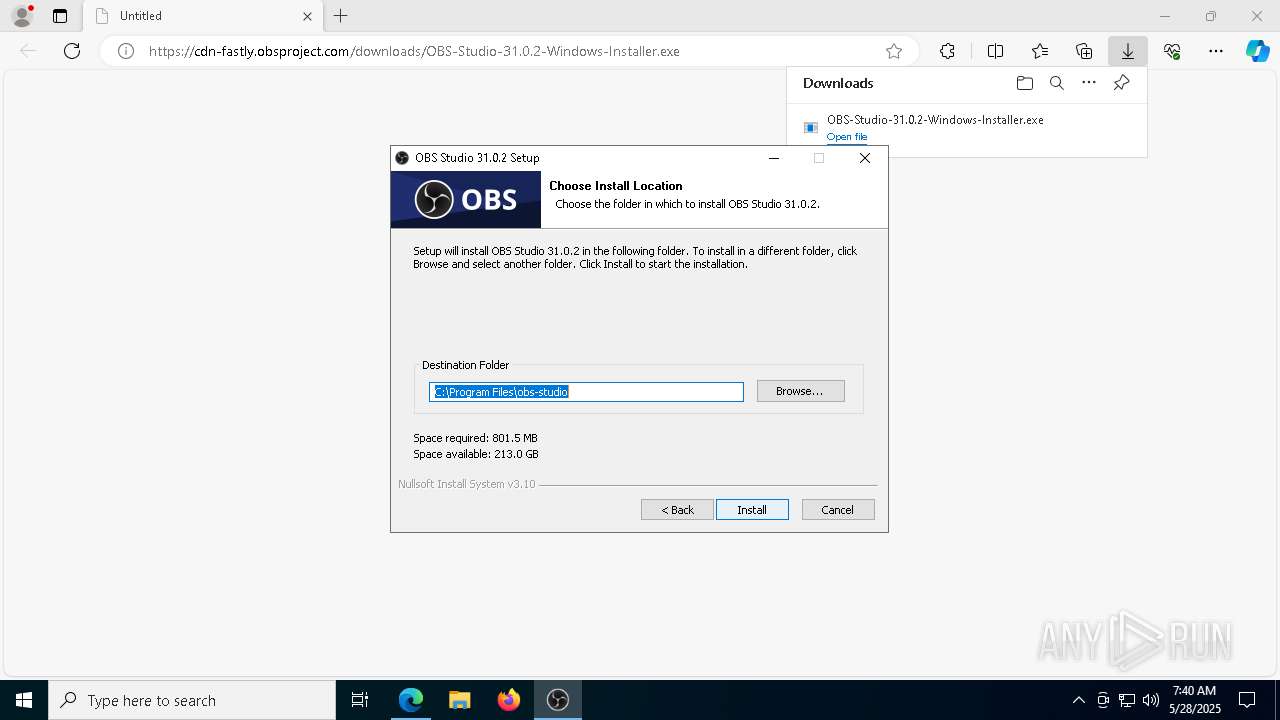The height and width of the screenshot is (720, 1280).
Task: Click the address bar URL
Action: 414,51
